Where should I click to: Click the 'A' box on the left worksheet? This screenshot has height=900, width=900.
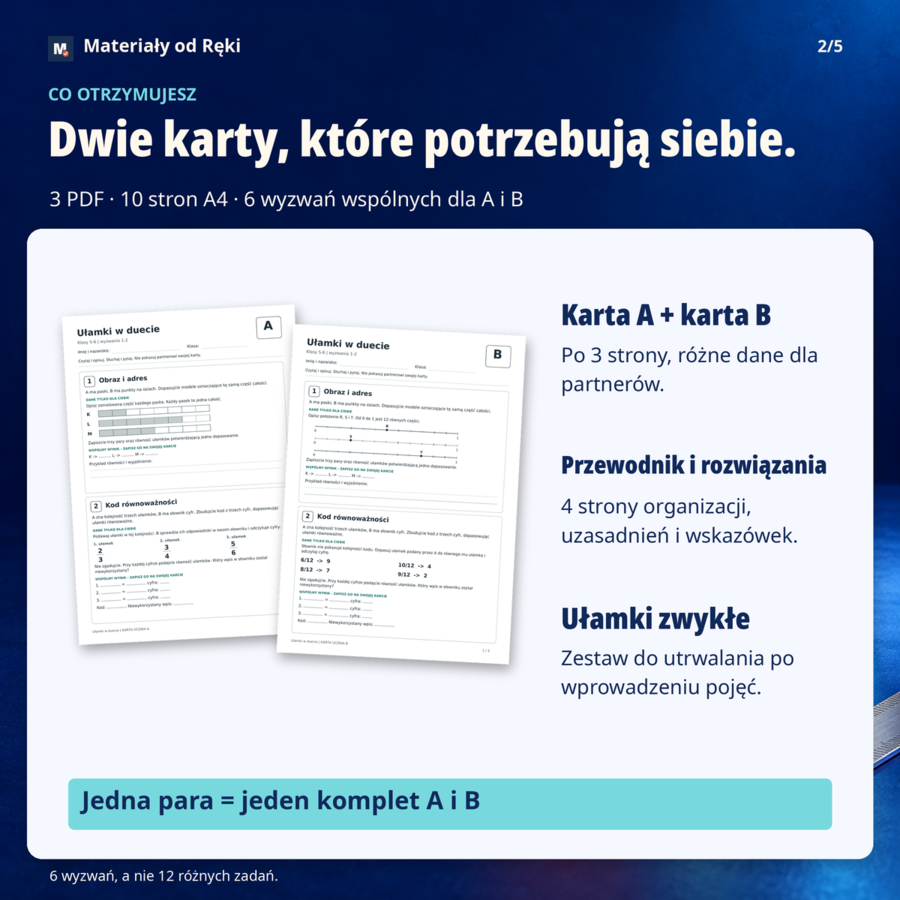pos(269,327)
